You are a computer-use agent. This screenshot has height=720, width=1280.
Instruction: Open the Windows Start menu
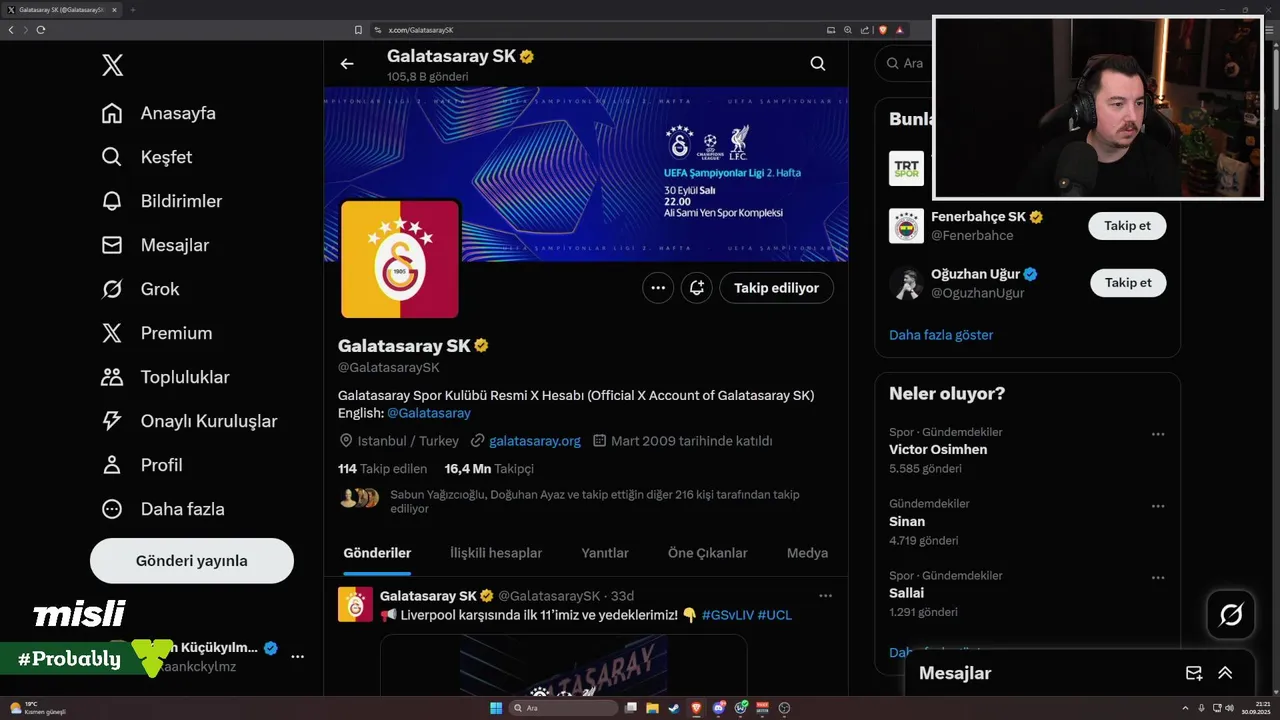495,708
